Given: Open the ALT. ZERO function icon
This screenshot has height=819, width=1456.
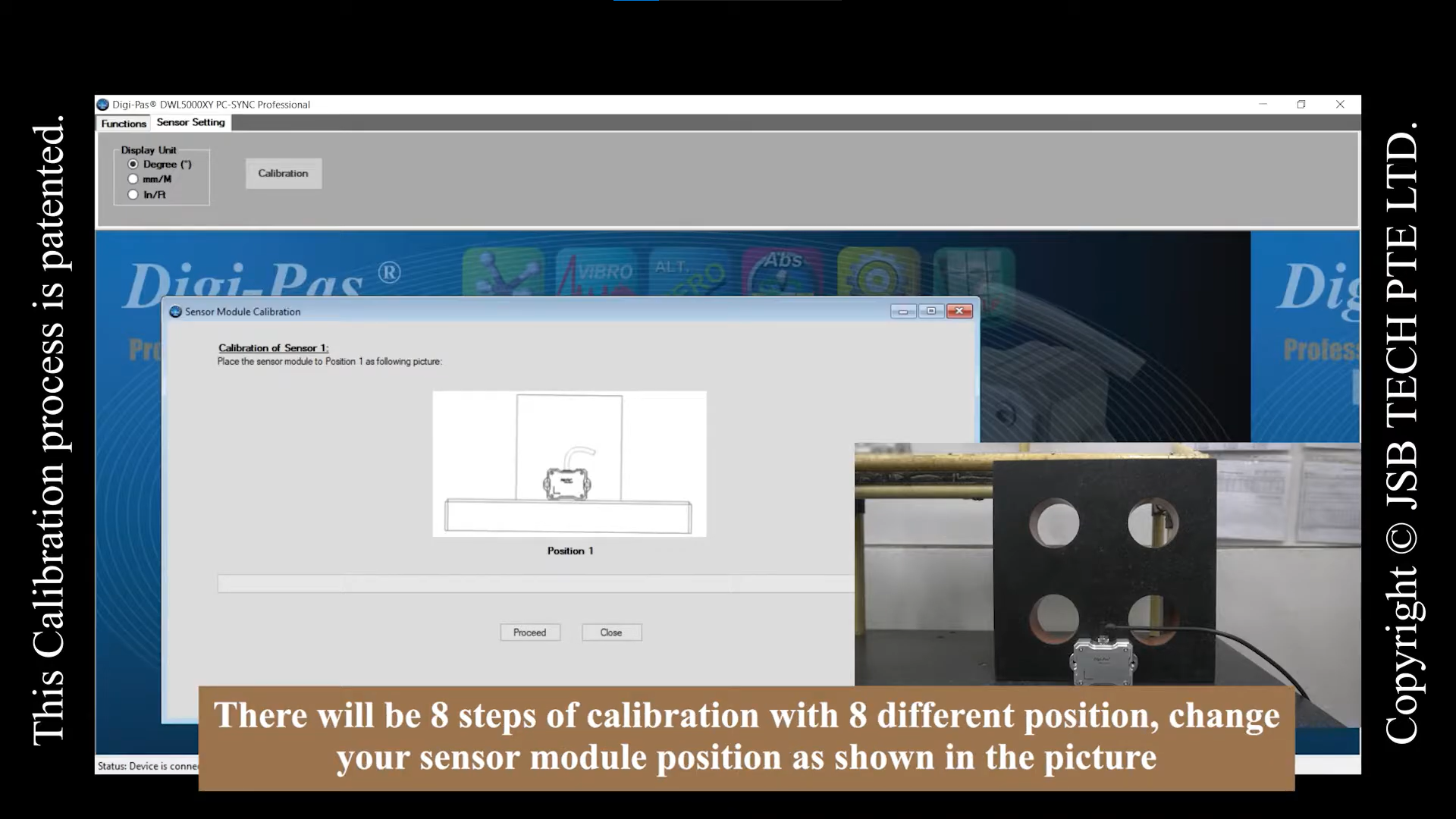Looking at the screenshot, I should tap(690, 272).
